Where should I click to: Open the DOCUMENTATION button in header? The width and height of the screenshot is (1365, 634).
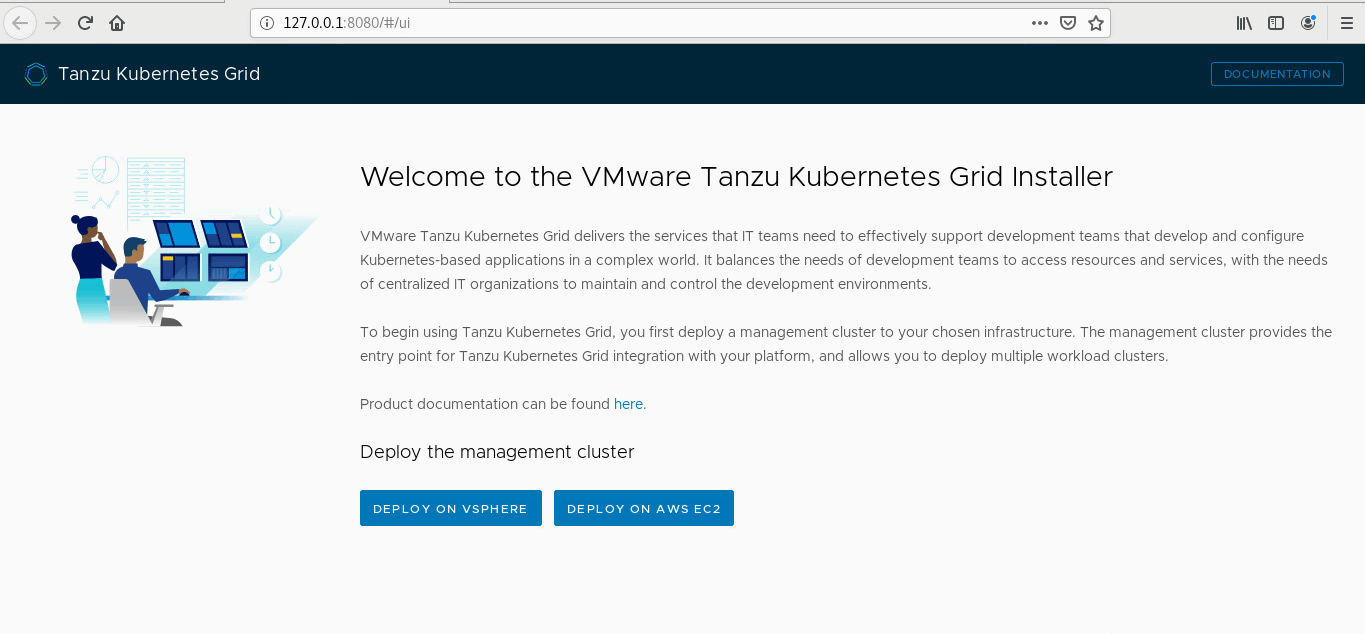[x=1277, y=74]
